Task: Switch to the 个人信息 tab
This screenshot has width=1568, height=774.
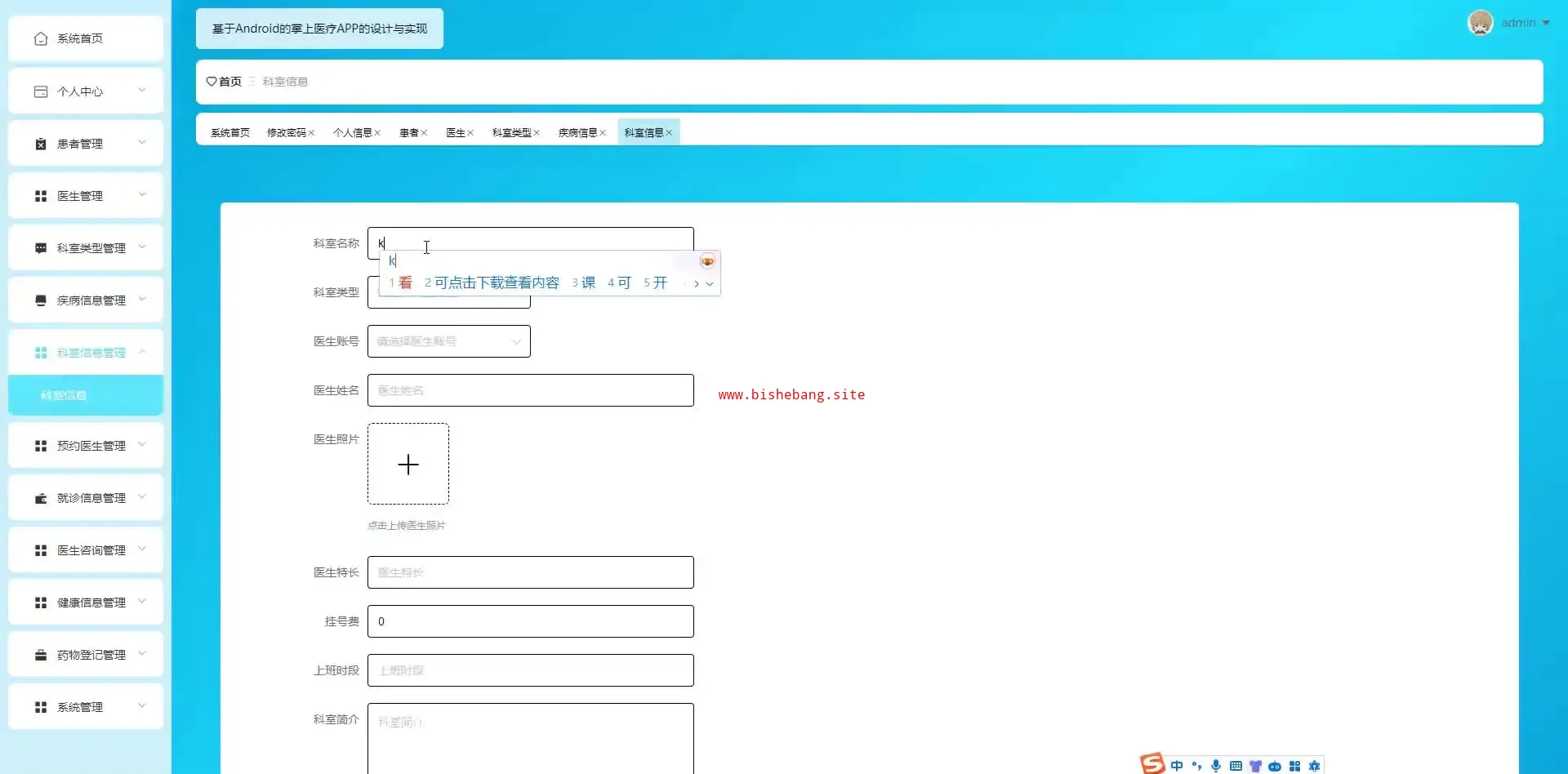Action: (x=352, y=133)
